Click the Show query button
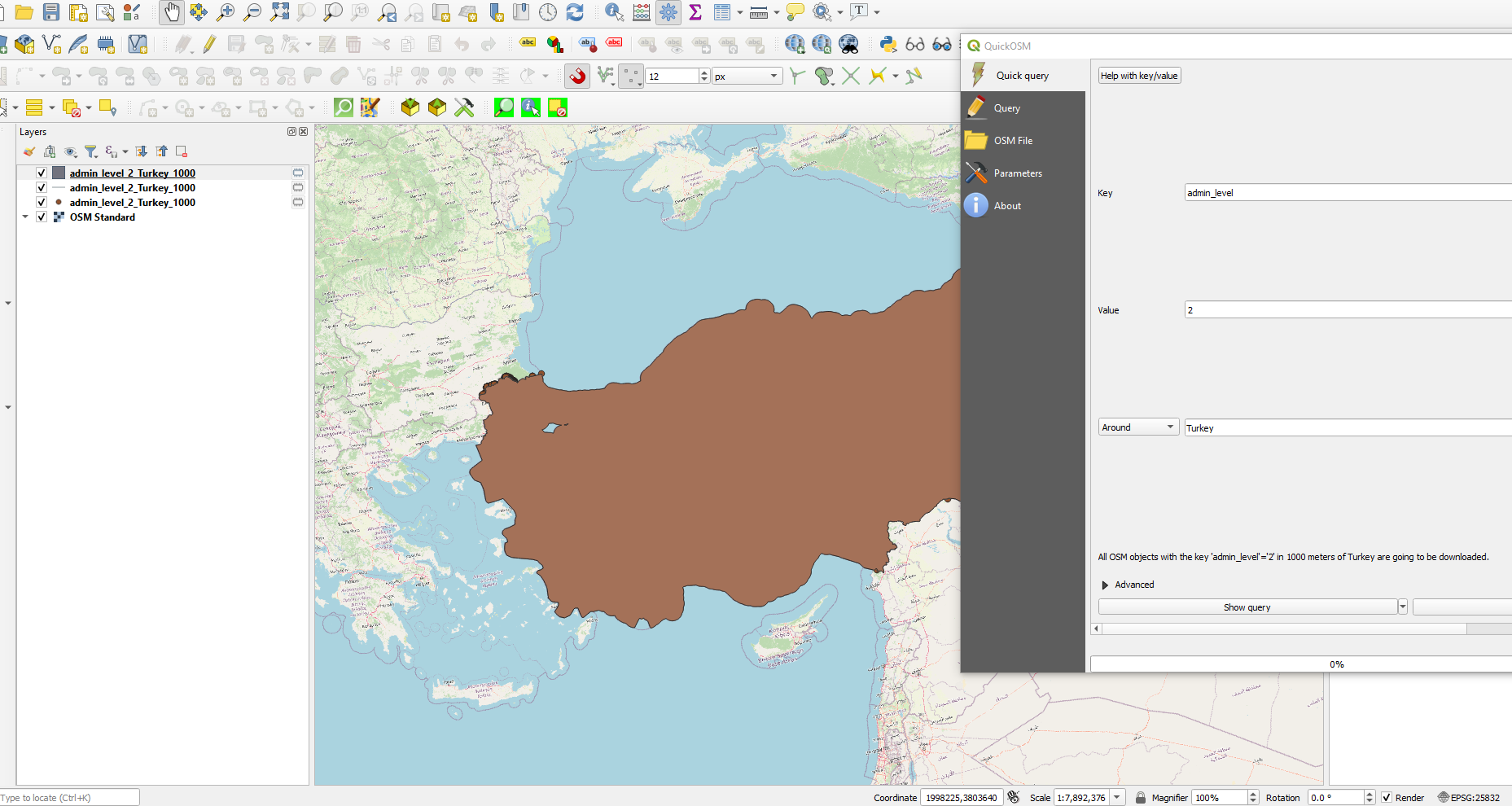Screen dimensions: 1512x806 1247,607
